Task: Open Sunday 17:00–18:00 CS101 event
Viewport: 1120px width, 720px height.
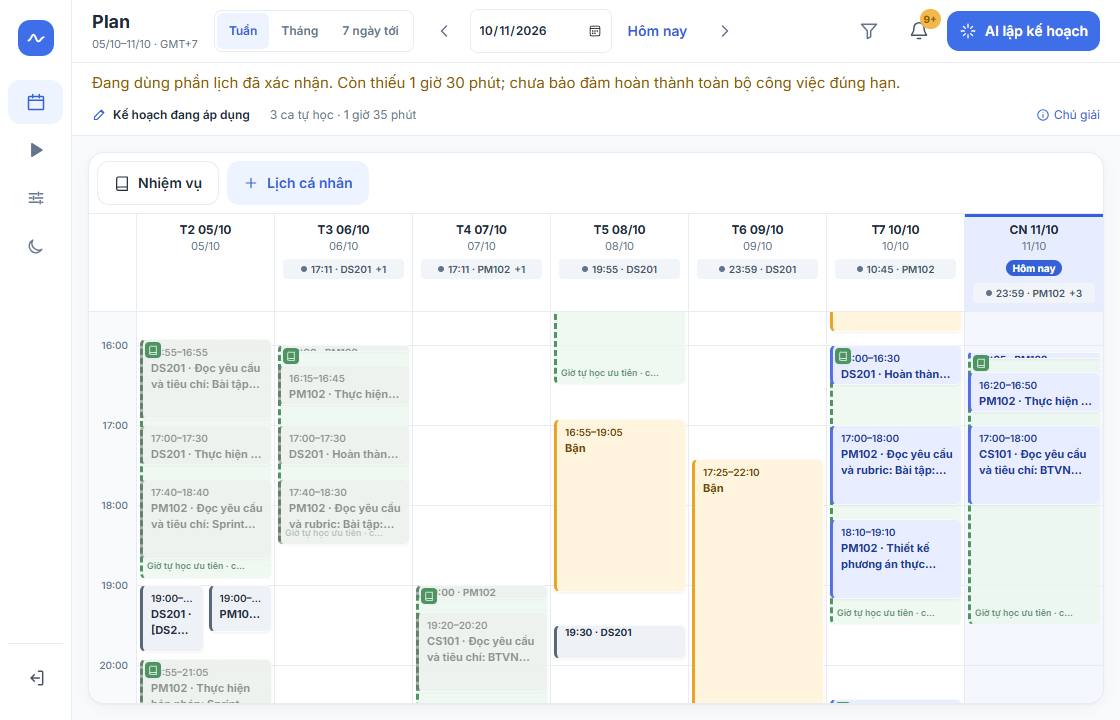Action: click(1034, 465)
